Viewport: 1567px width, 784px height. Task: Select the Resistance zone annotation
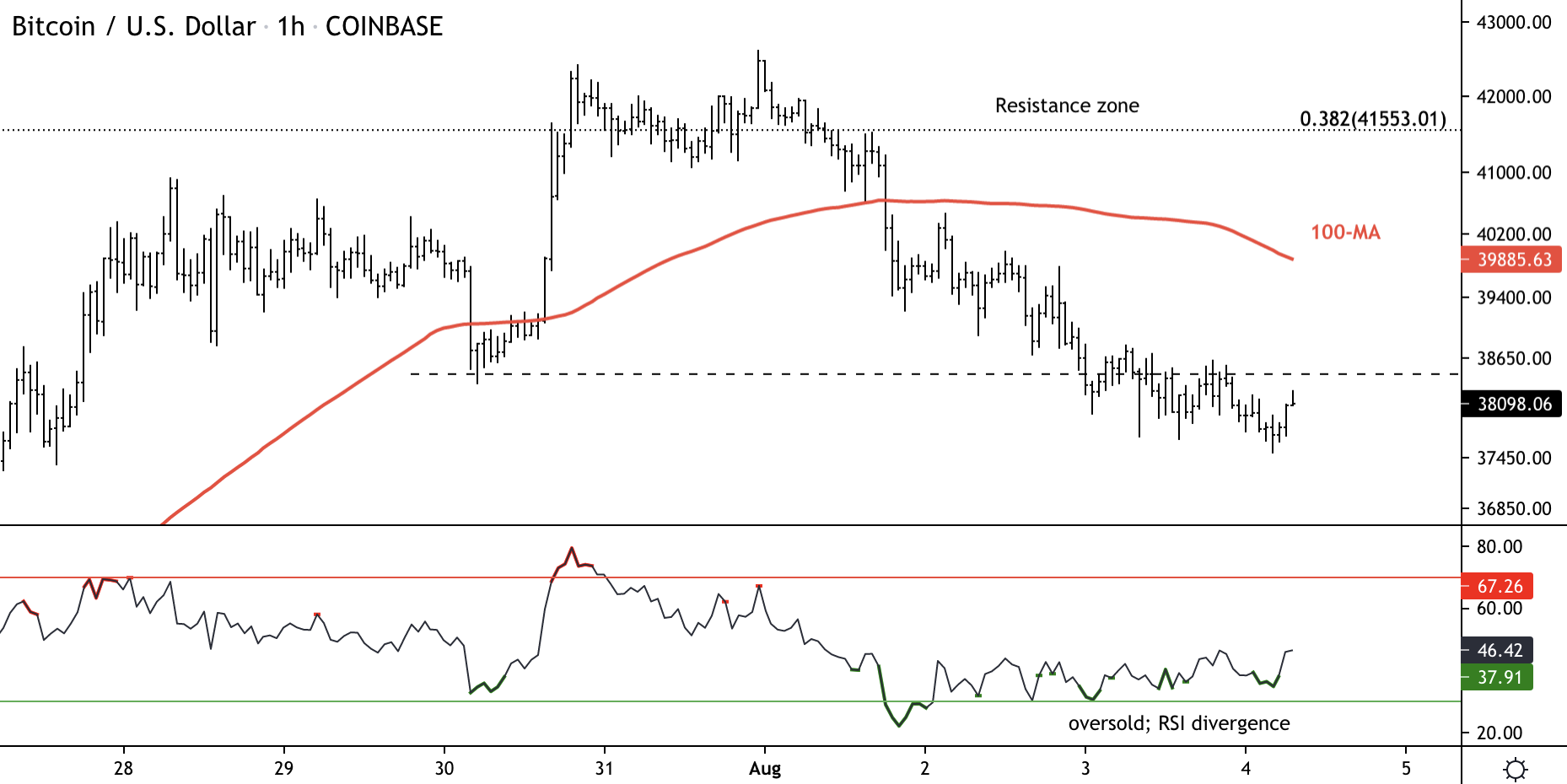[1067, 105]
